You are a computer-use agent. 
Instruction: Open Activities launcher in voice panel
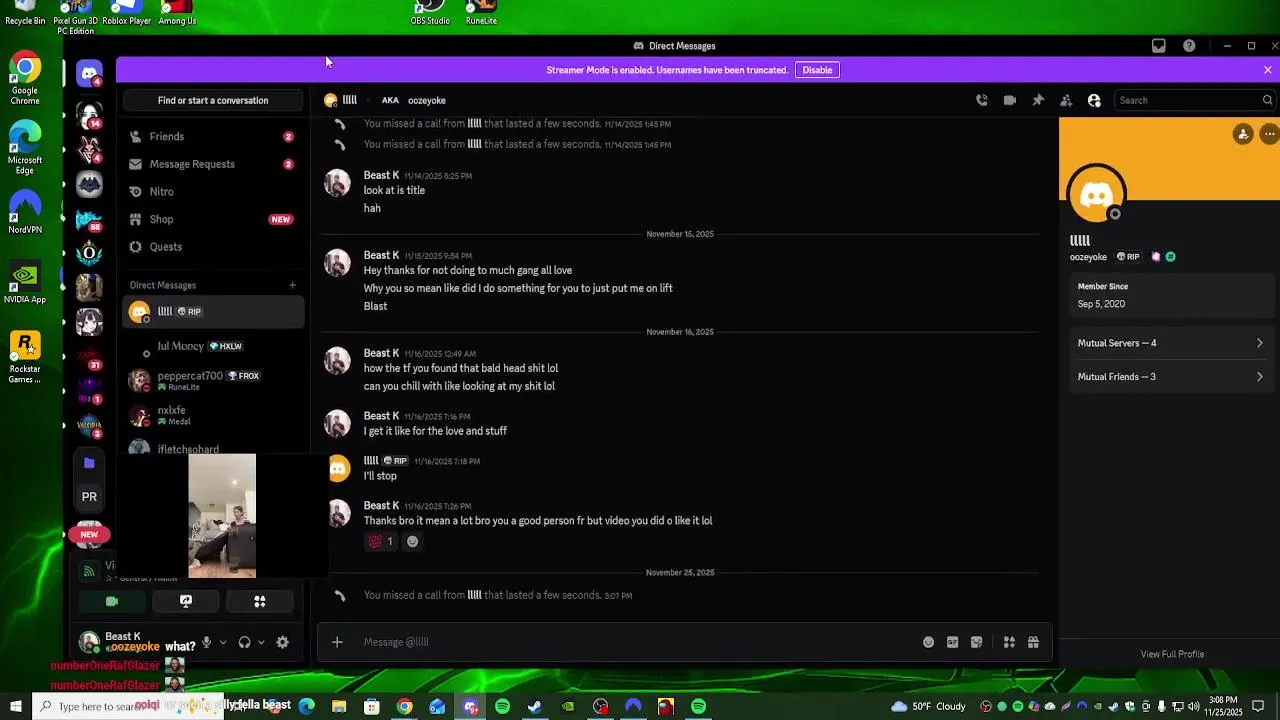point(260,601)
